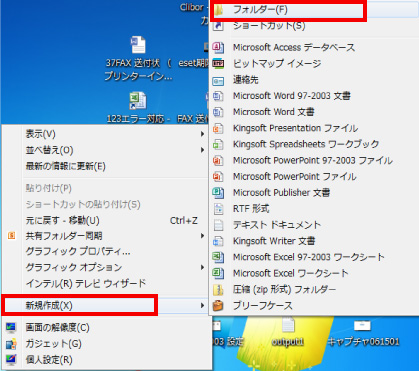The width and height of the screenshot is (419, 371).
Task: Click Microsoft Access データベース label
Action: pos(294,47)
